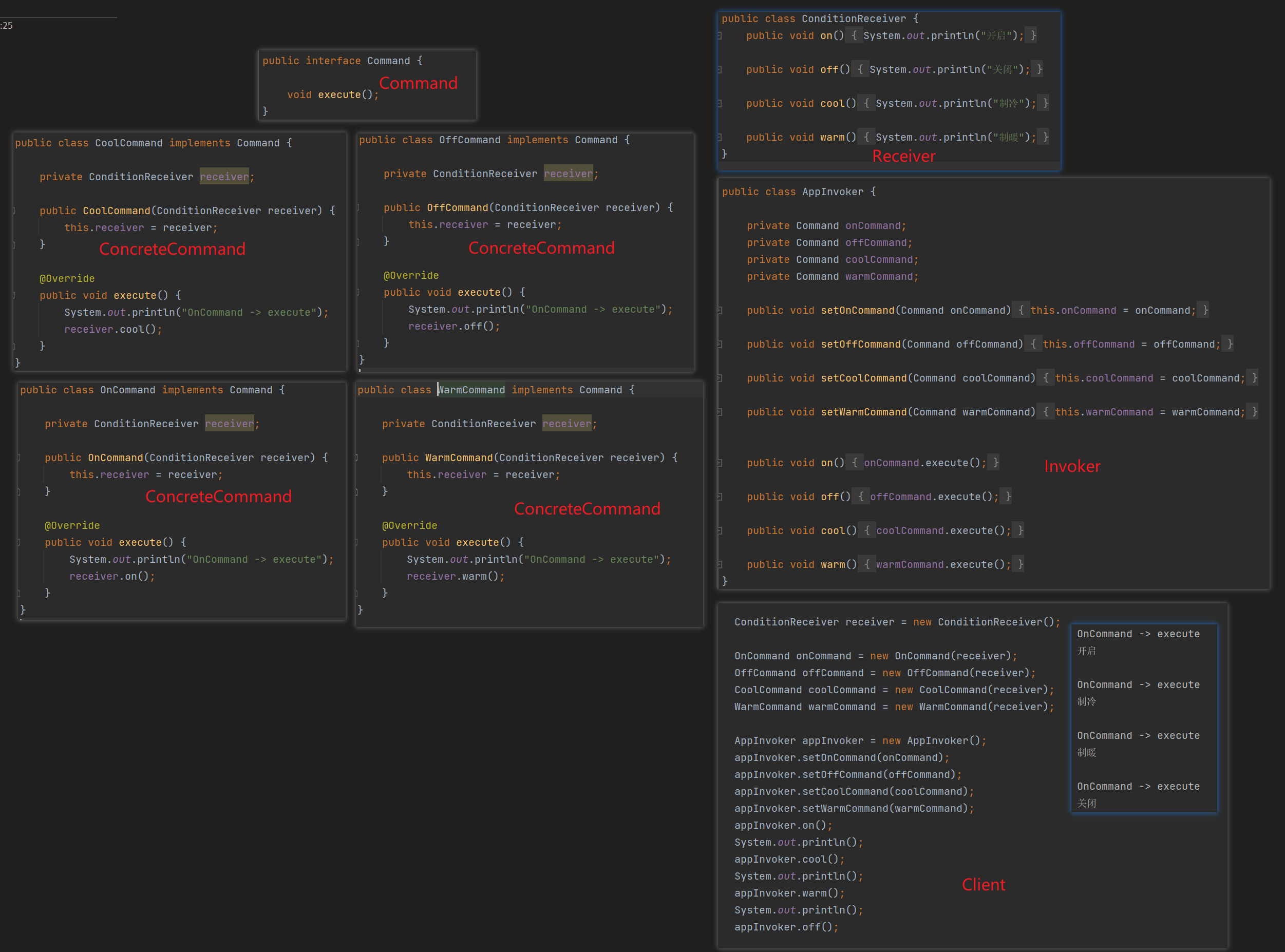Expand the gutter fold marker beside ConditionReceiver on() method

click(x=720, y=36)
